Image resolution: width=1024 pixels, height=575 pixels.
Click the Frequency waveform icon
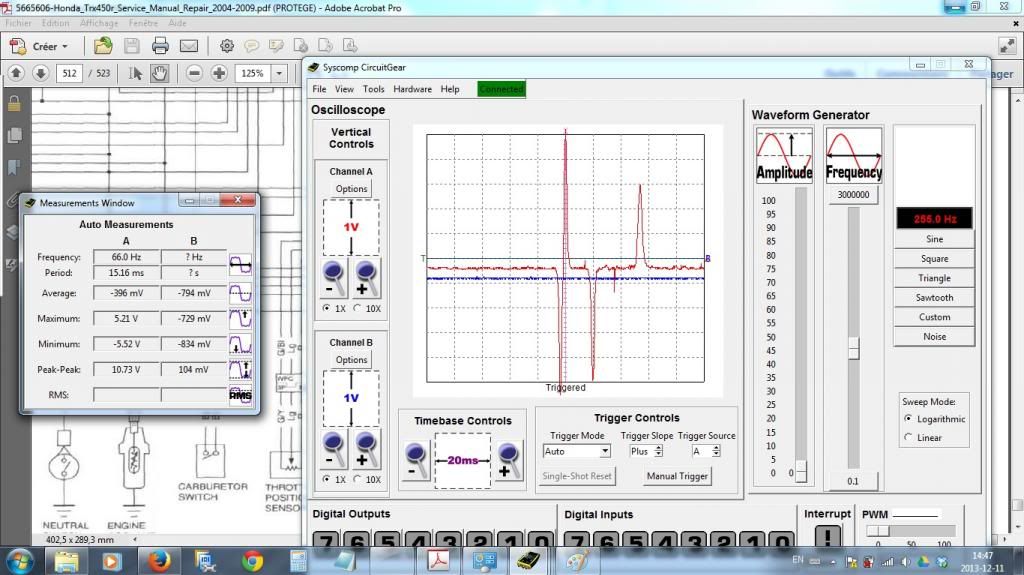tap(854, 156)
